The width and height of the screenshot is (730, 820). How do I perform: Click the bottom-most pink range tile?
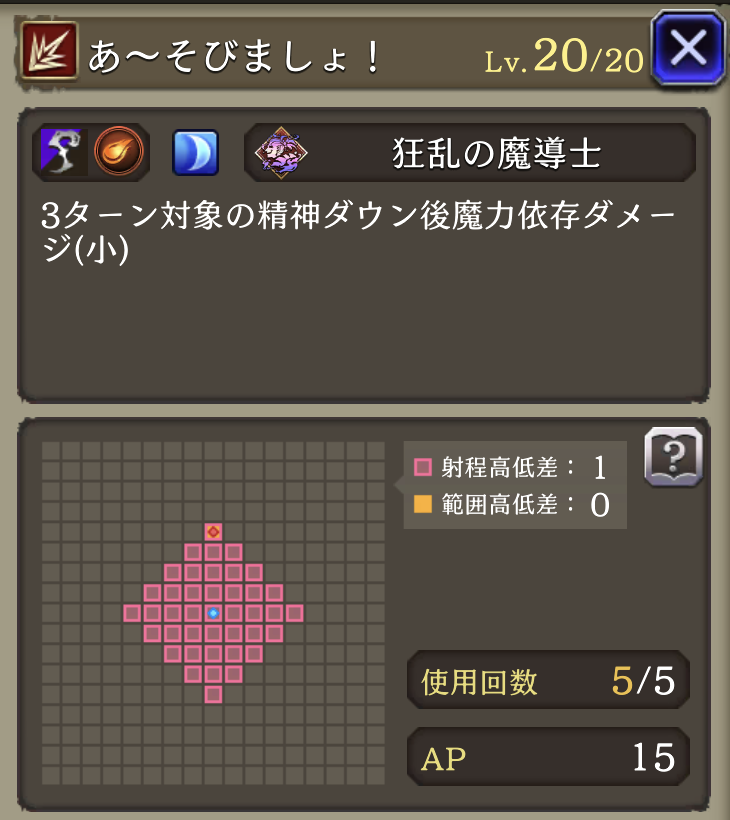pyautogui.click(x=213, y=694)
